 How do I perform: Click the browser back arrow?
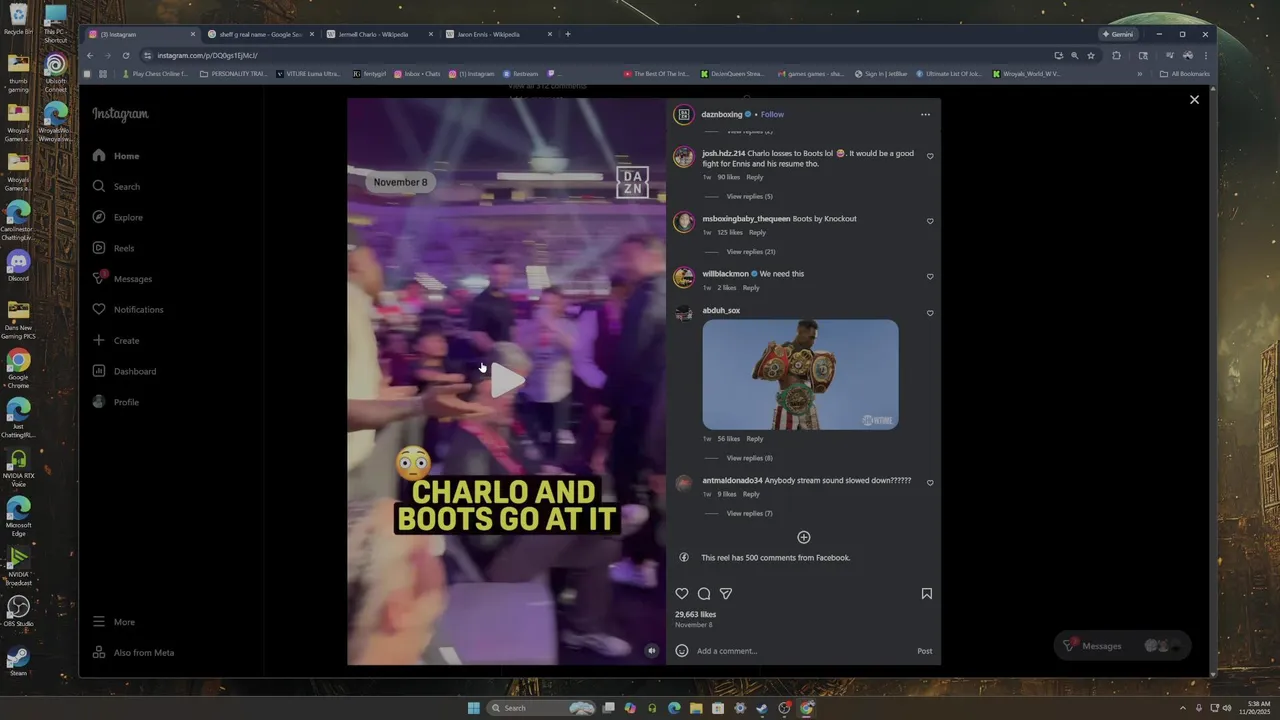coord(90,56)
